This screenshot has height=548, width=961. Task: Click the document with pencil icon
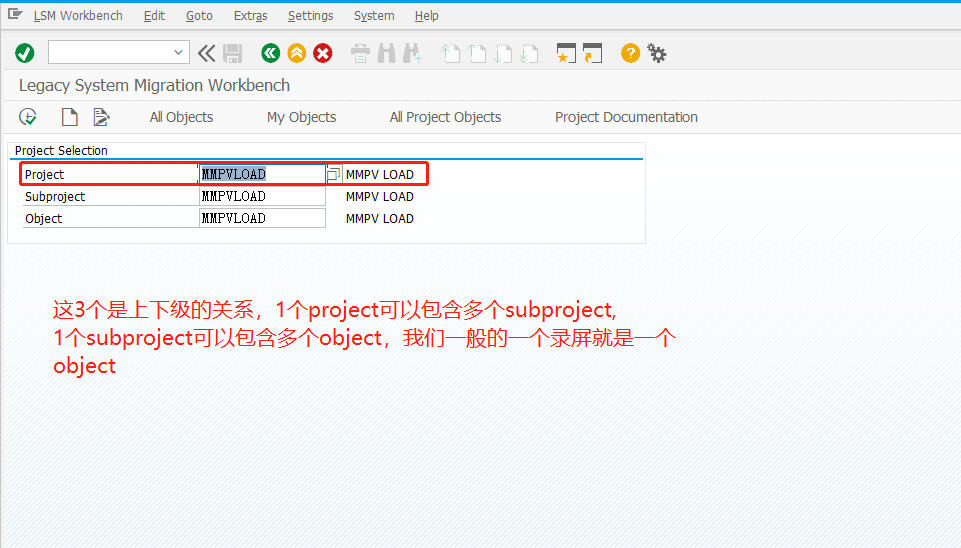[x=101, y=116]
